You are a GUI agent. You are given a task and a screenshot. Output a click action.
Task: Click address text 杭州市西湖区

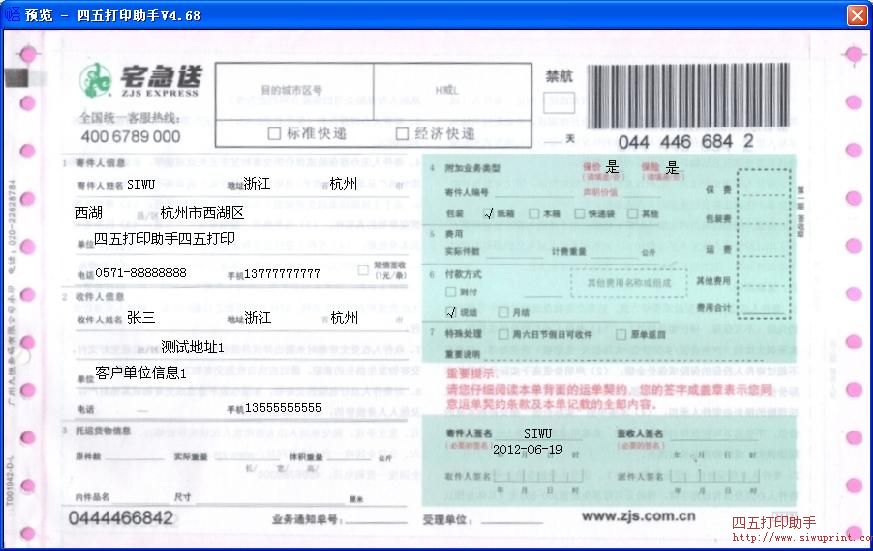[202, 213]
